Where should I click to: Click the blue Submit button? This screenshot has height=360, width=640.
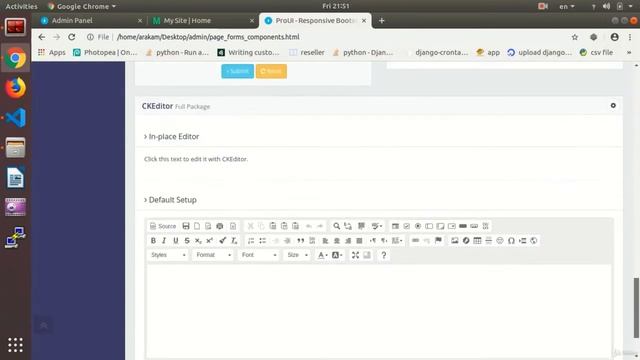[238, 71]
